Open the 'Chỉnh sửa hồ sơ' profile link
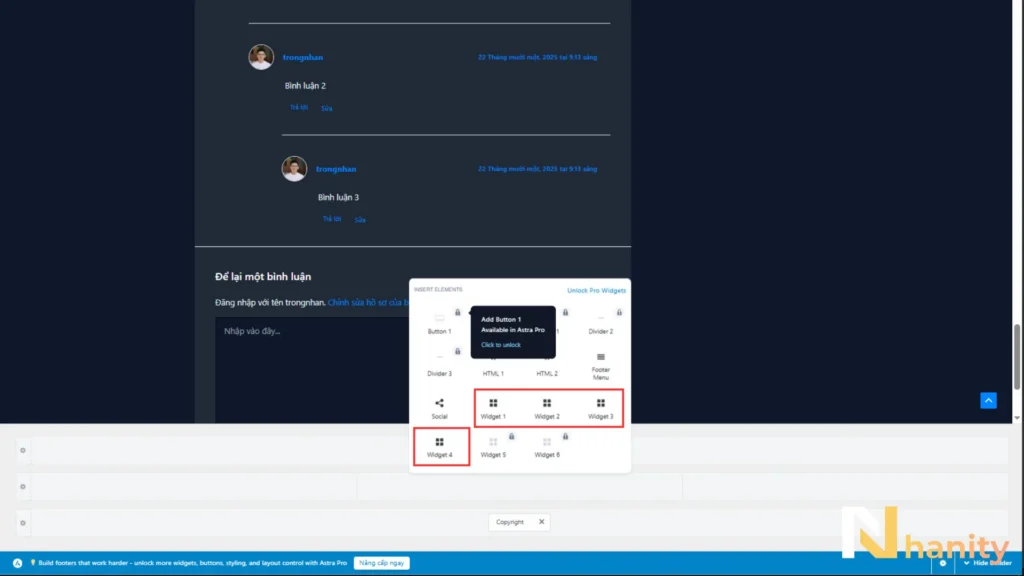The height and width of the screenshot is (576, 1024). [368, 302]
